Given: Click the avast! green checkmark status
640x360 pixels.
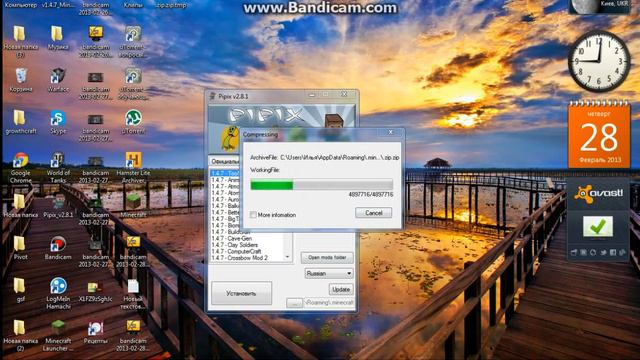Looking at the screenshot, I should (598, 227).
